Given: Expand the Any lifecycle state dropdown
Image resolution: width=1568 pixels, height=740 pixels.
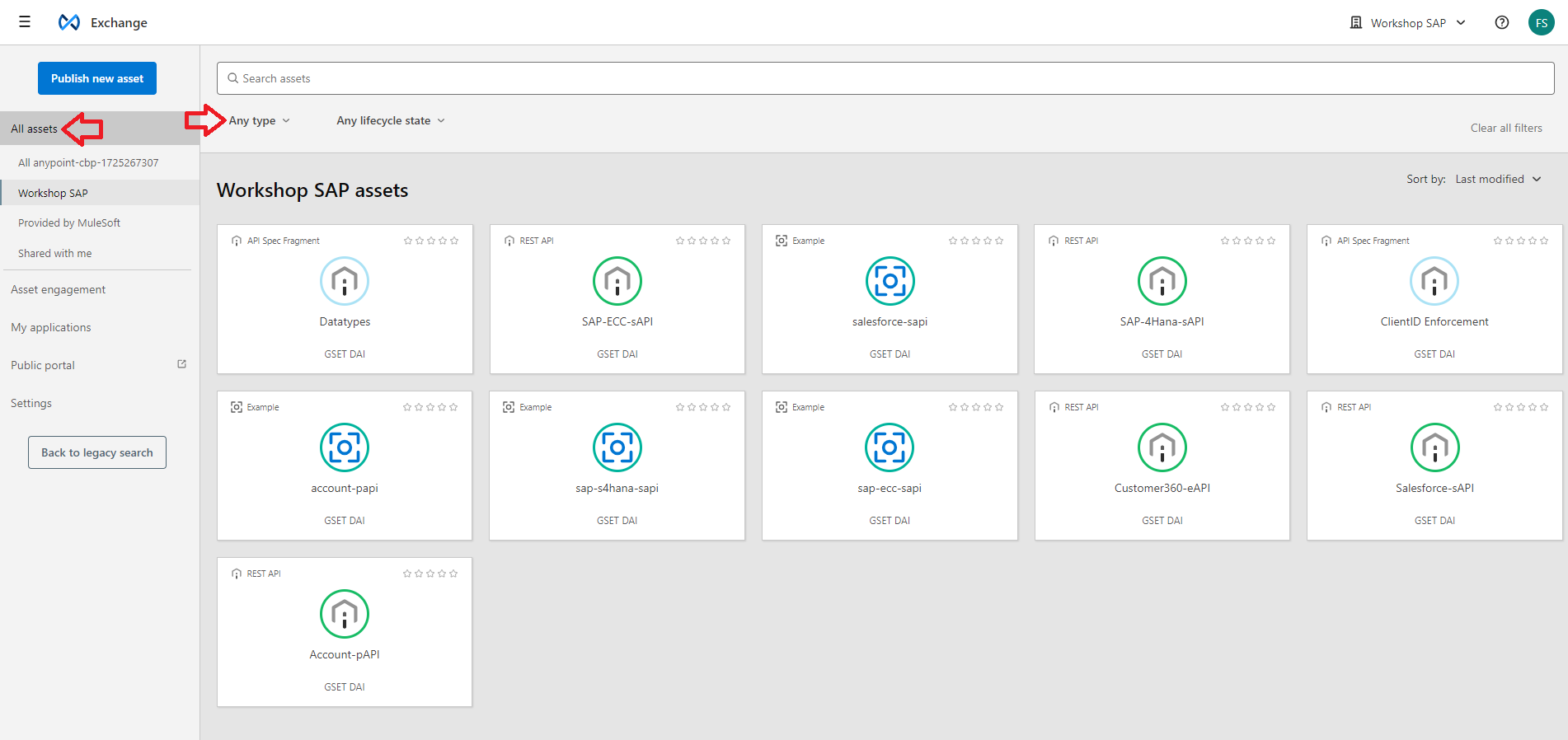Looking at the screenshot, I should [391, 120].
